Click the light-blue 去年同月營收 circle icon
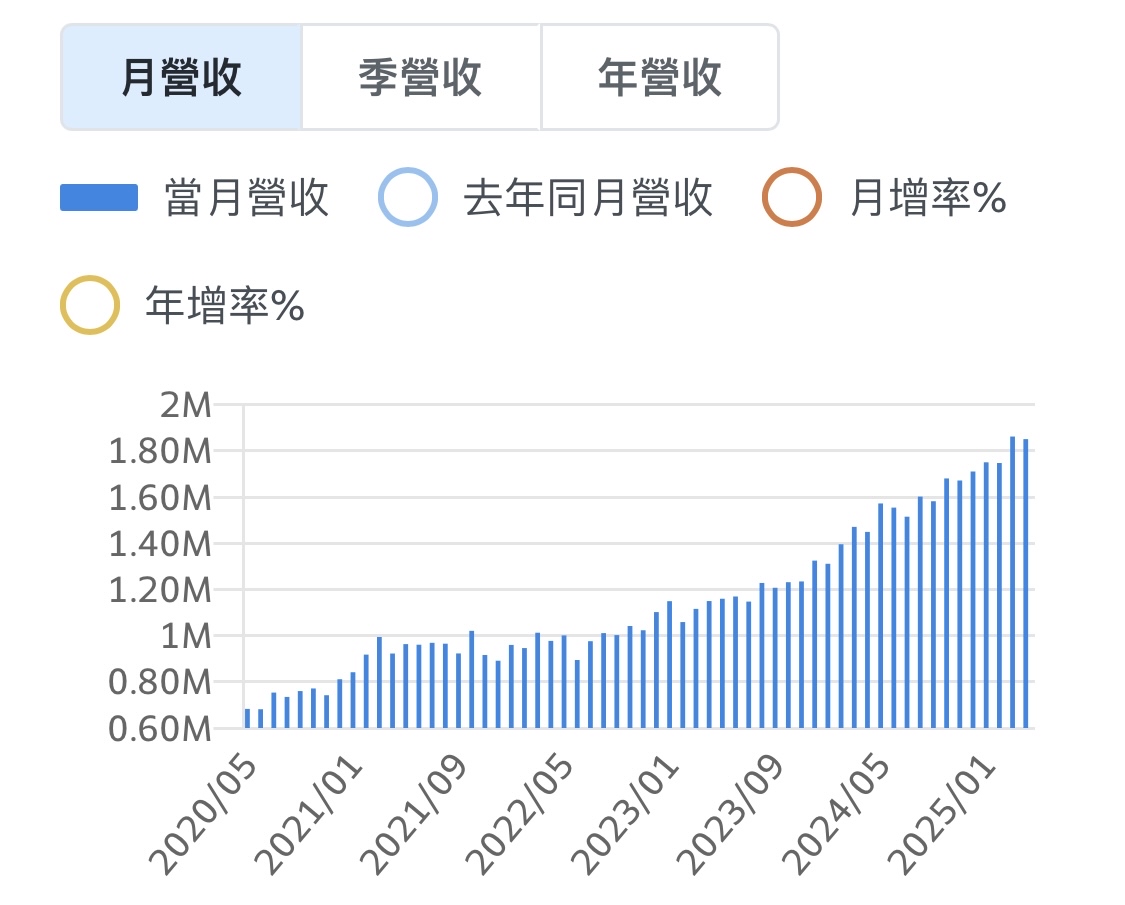 coord(406,198)
